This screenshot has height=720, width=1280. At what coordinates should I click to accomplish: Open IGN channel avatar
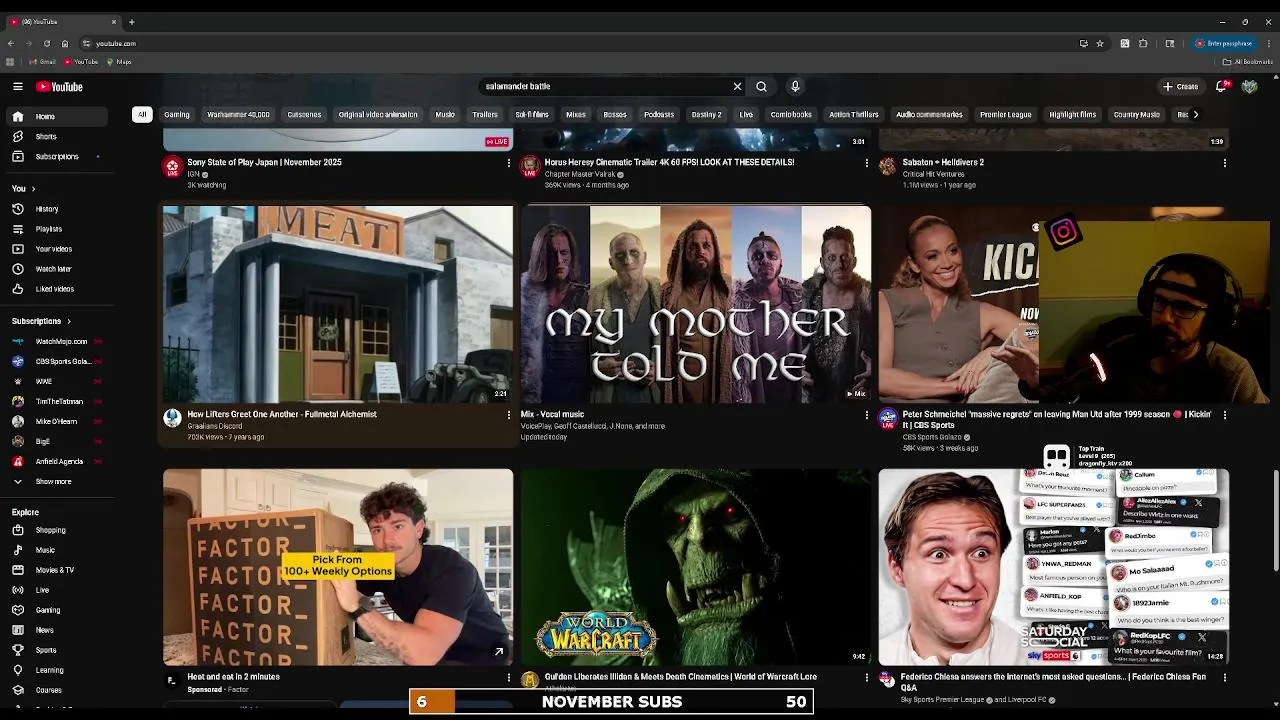(x=173, y=166)
